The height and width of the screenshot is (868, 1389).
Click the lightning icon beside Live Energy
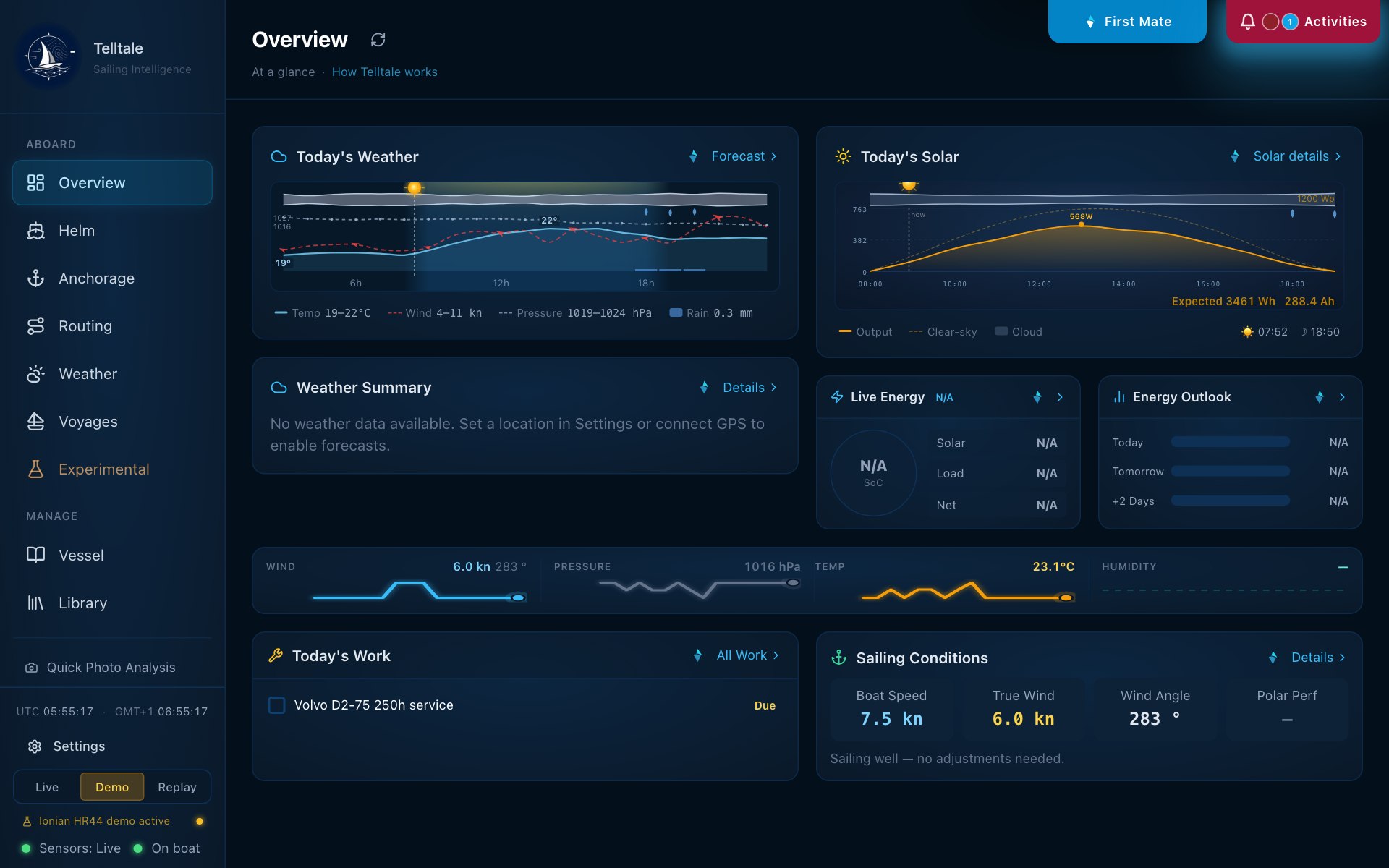click(837, 397)
